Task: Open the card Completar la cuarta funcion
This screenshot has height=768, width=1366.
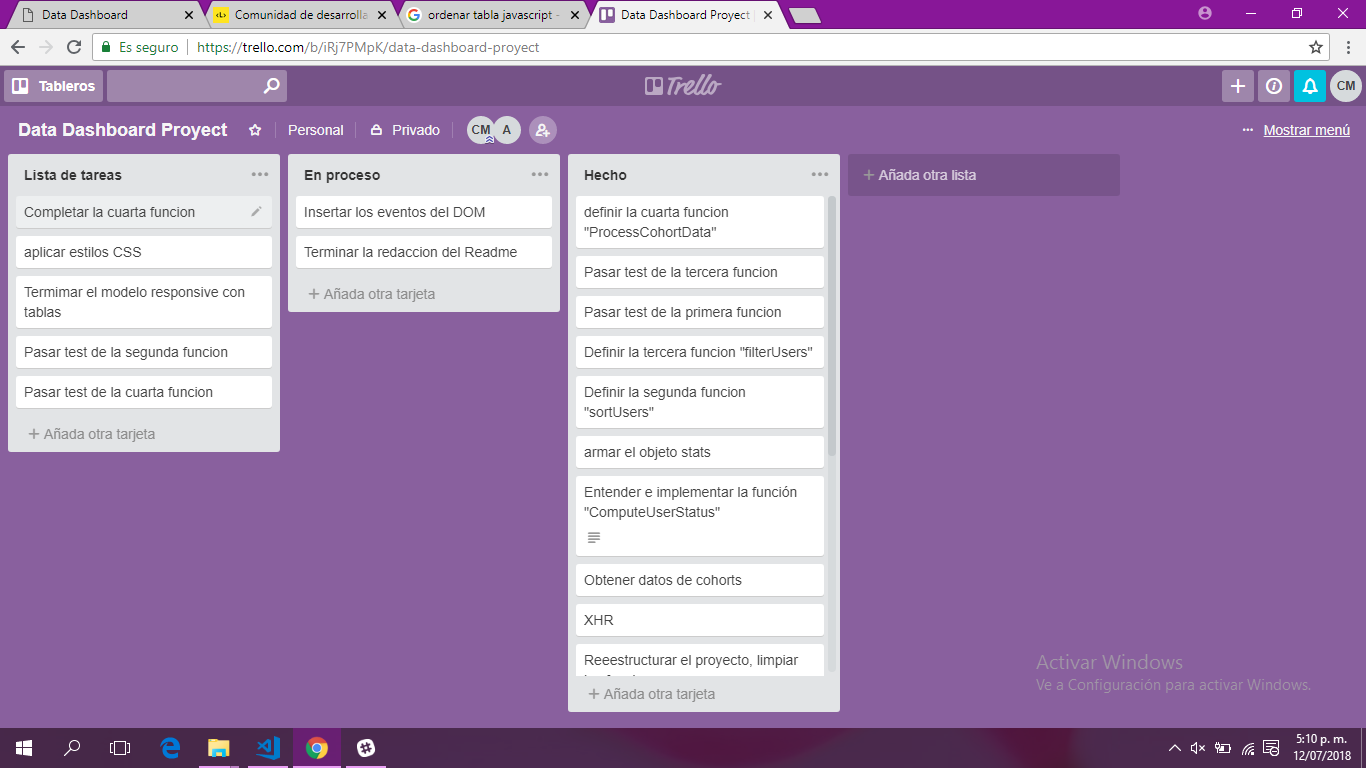Action: [x=144, y=212]
